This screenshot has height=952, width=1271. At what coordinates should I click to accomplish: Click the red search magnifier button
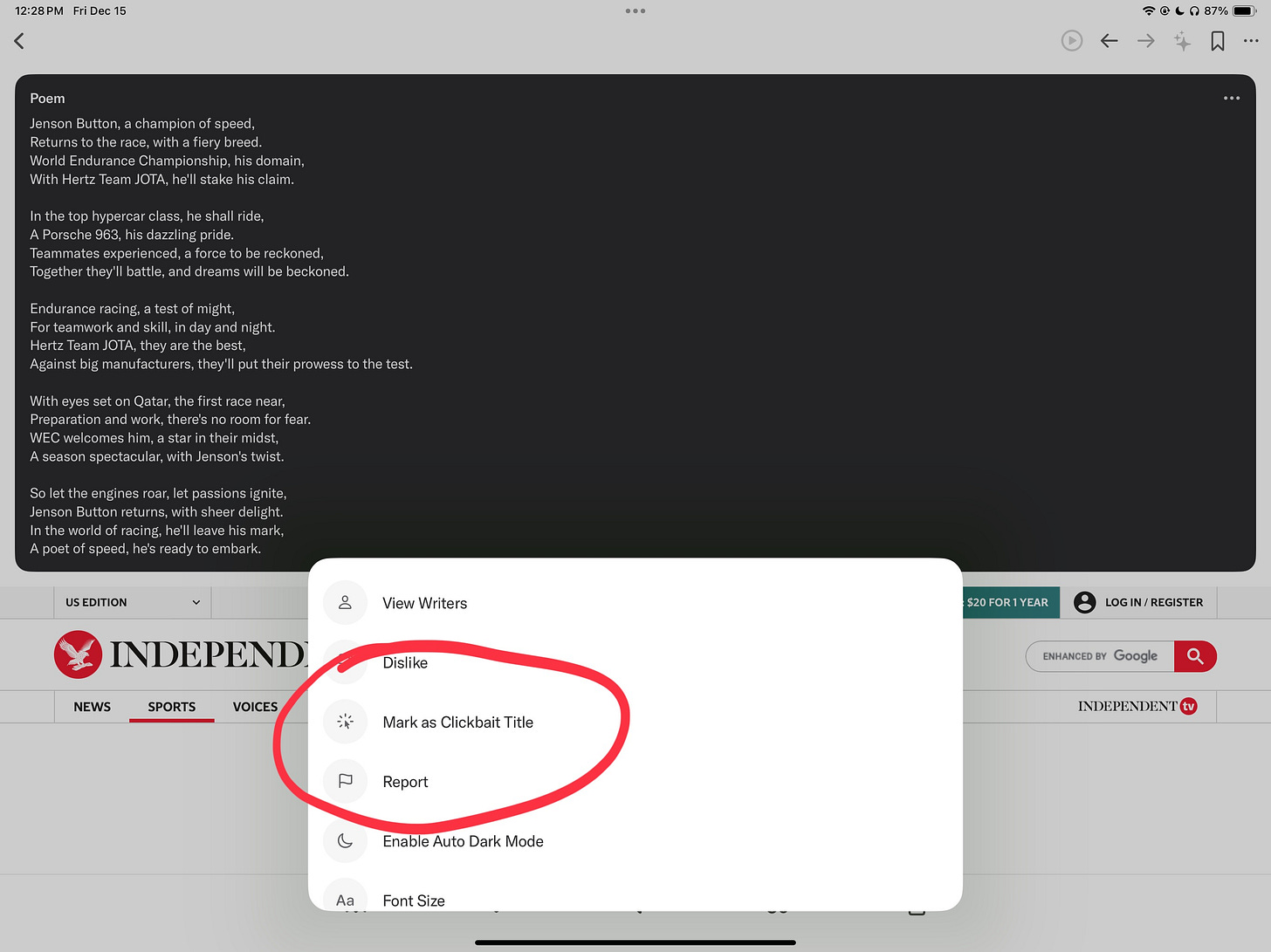1195,656
